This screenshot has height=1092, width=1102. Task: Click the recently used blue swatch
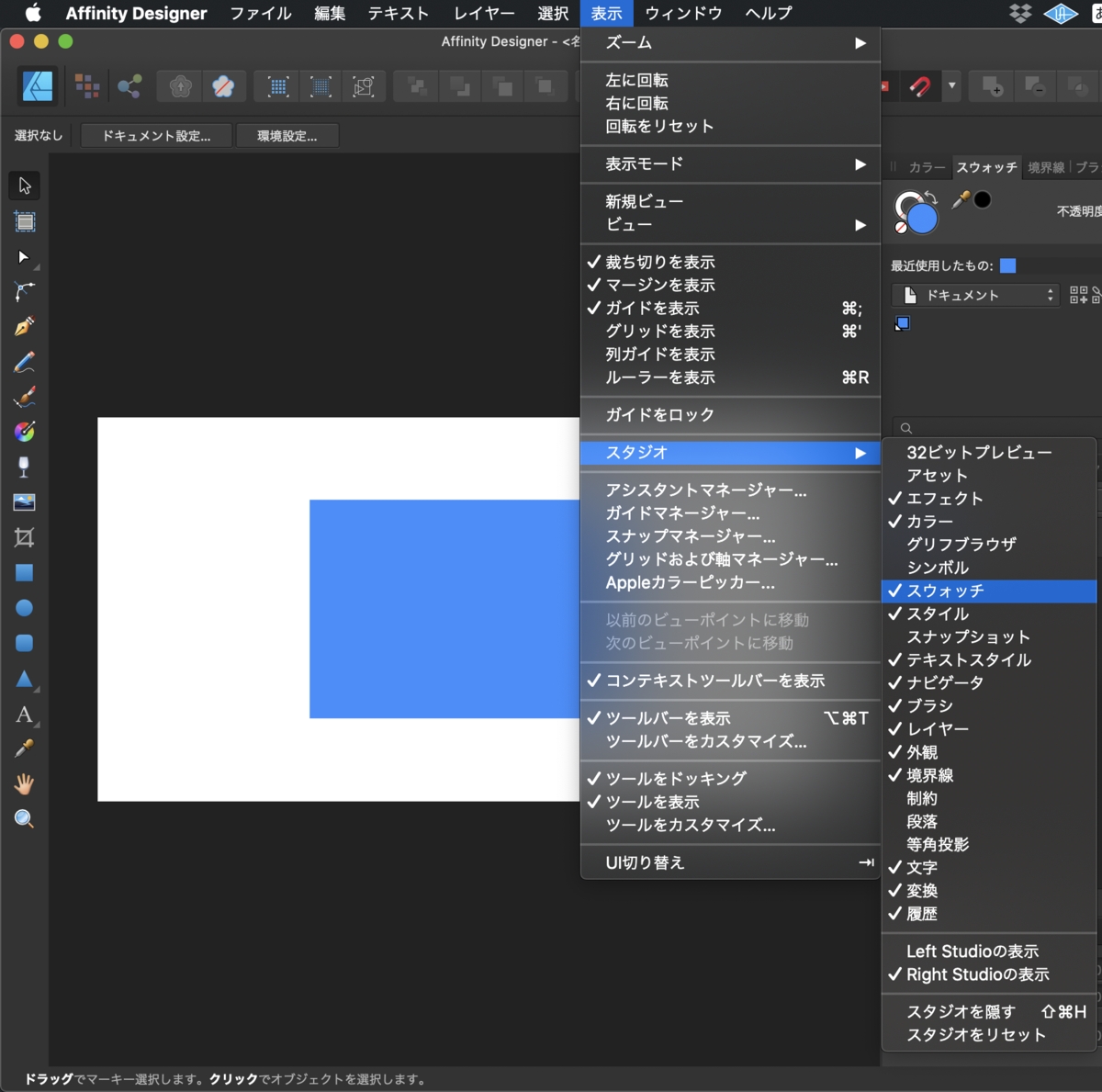(x=1007, y=265)
